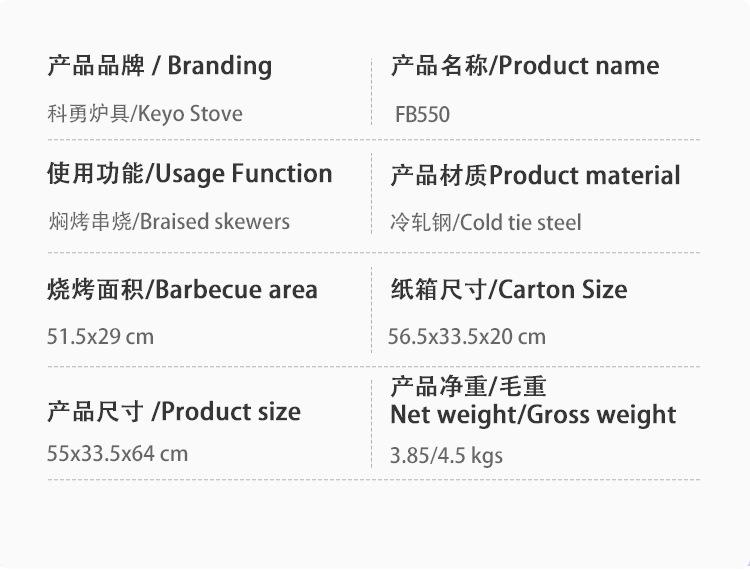The width and height of the screenshot is (750, 571).
Task: Select the FB550 product name value
Action: tap(422, 114)
